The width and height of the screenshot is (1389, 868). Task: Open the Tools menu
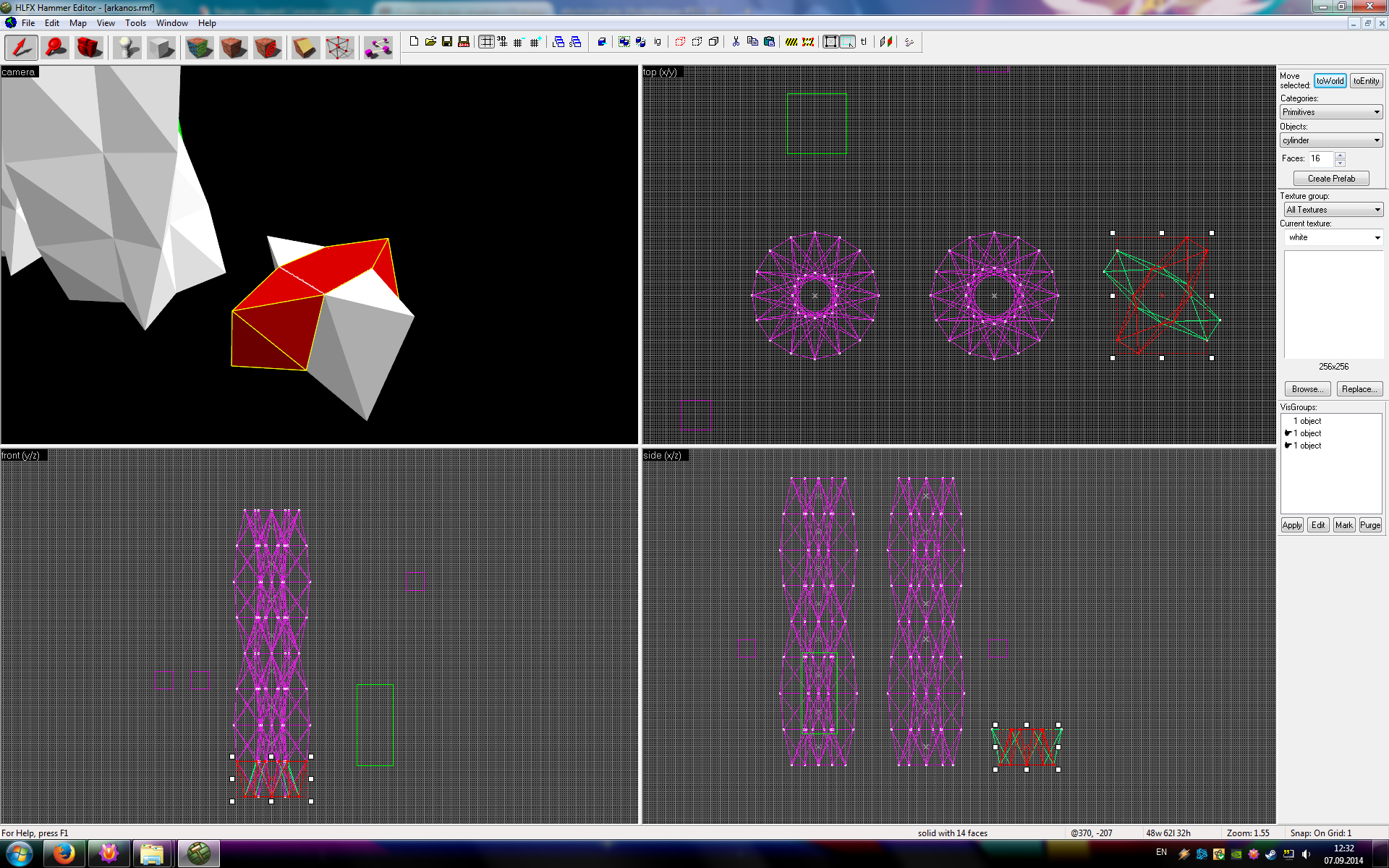click(x=135, y=23)
